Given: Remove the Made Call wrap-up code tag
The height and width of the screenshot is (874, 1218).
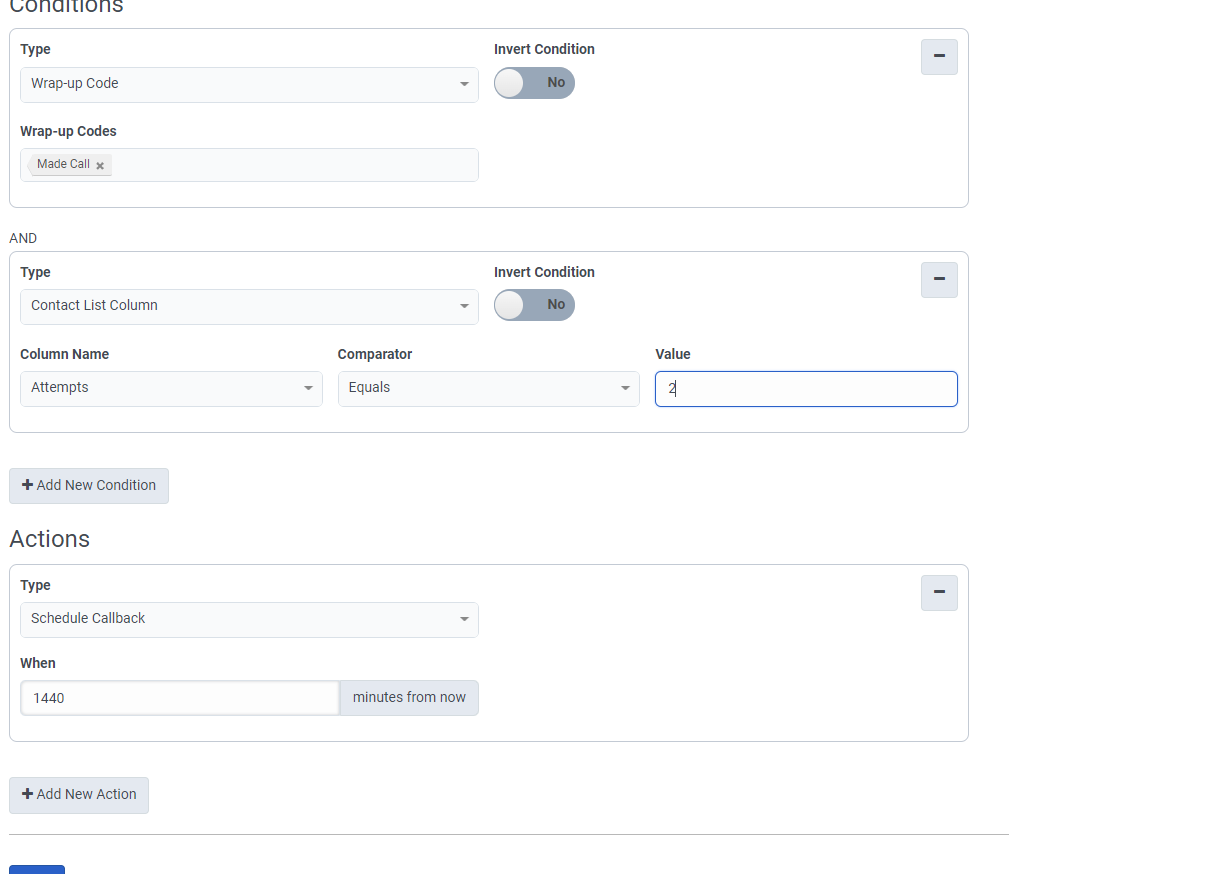Looking at the screenshot, I should click(x=100, y=166).
